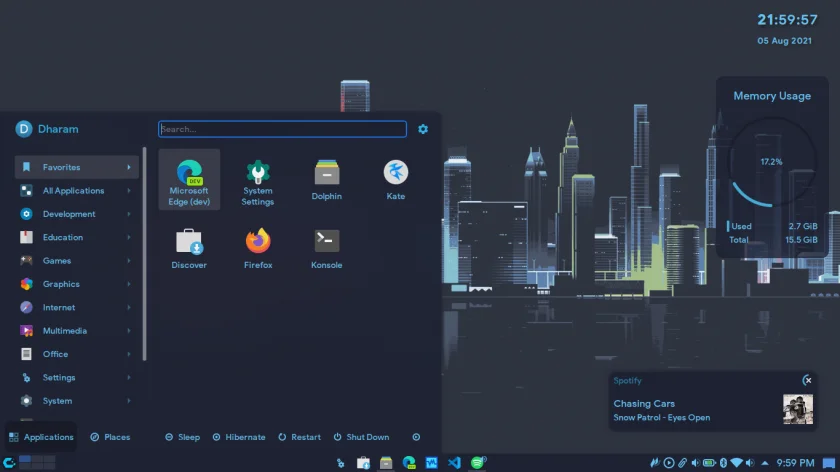Image resolution: width=840 pixels, height=472 pixels.
Task: Launch the Kate text editor
Action: [396, 179]
